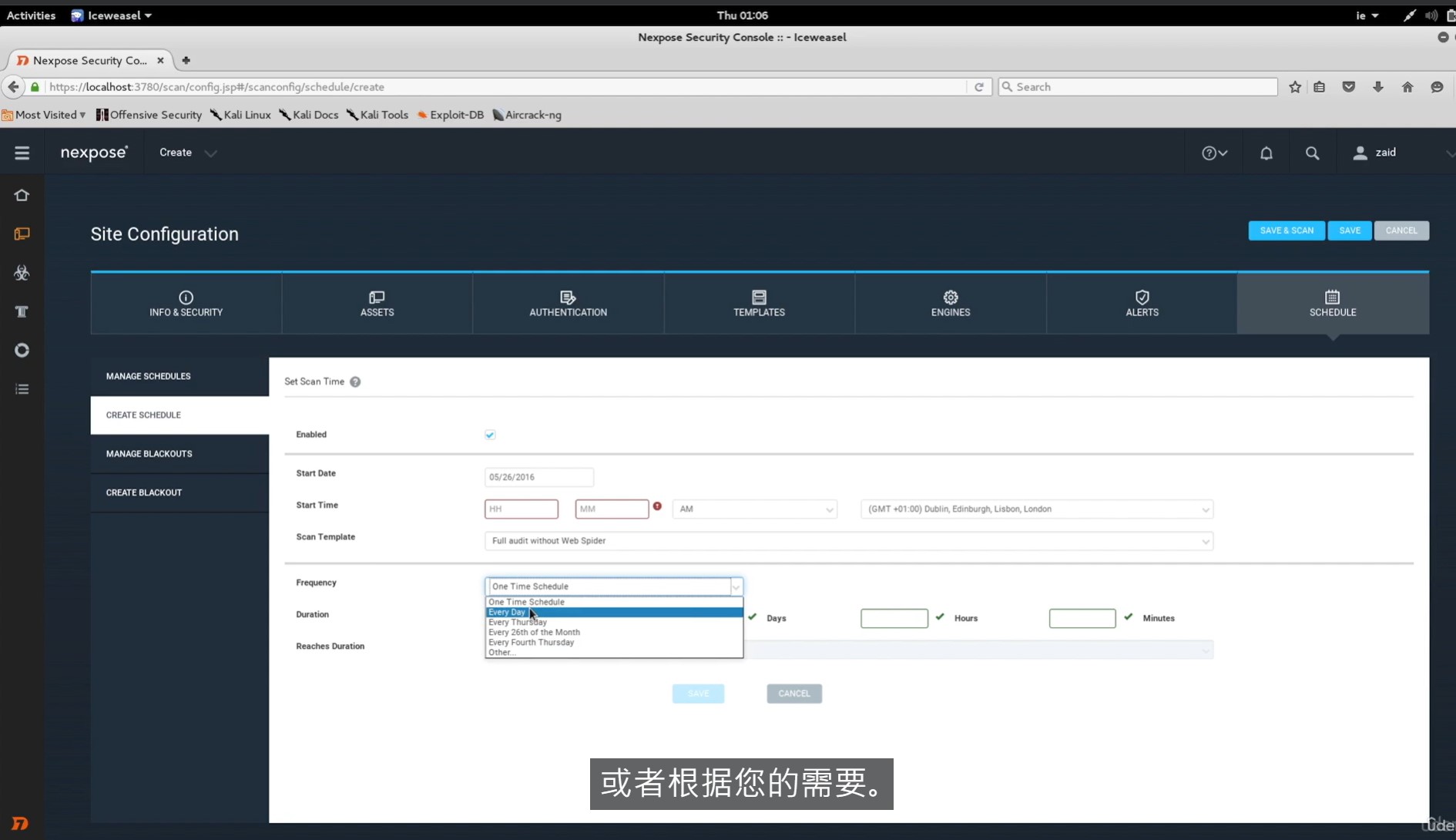
Task: Click the Save & Scan button
Action: pyautogui.click(x=1286, y=230)
